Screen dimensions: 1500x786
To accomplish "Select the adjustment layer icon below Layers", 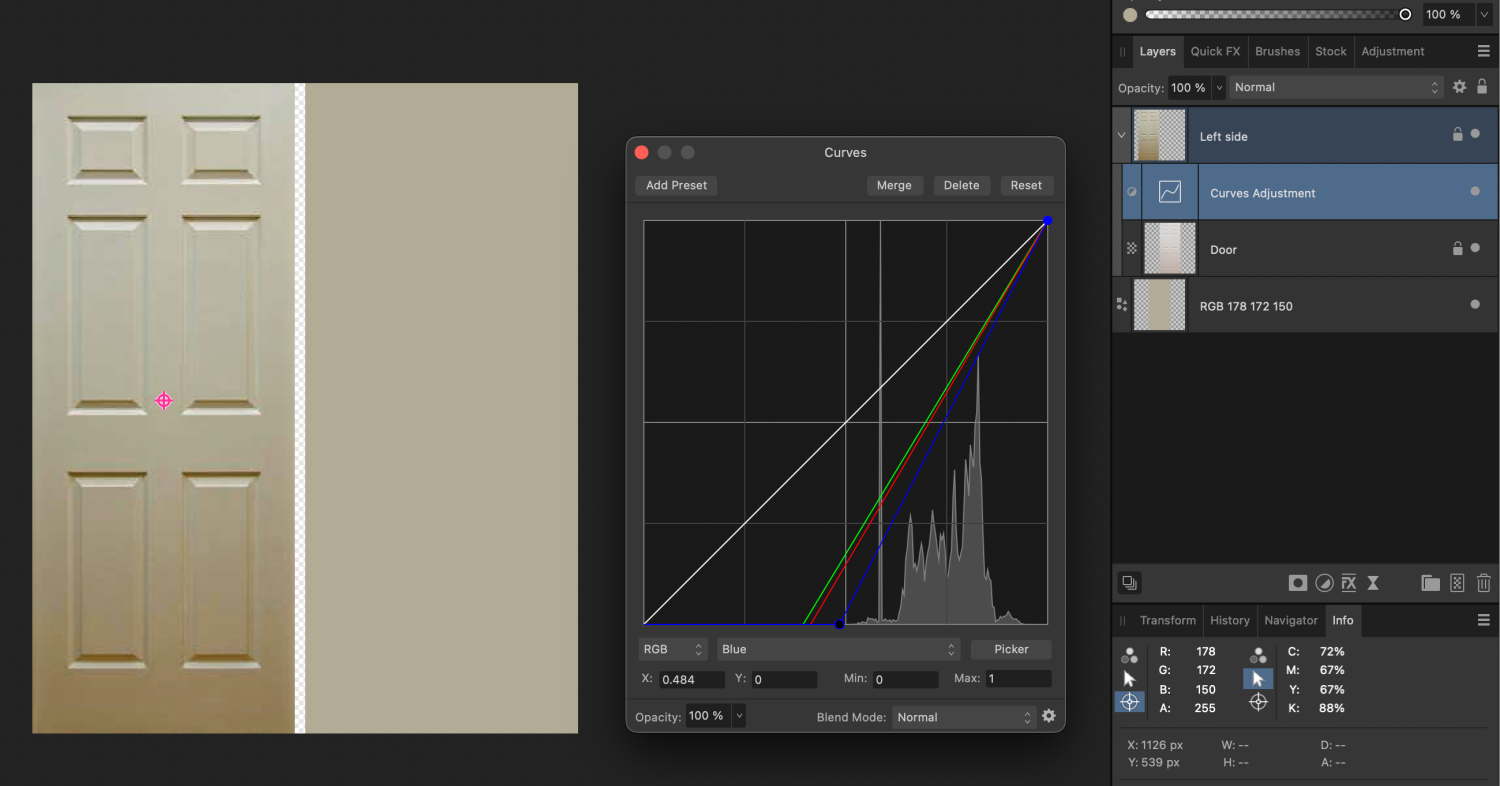I will coord(1324,583).
